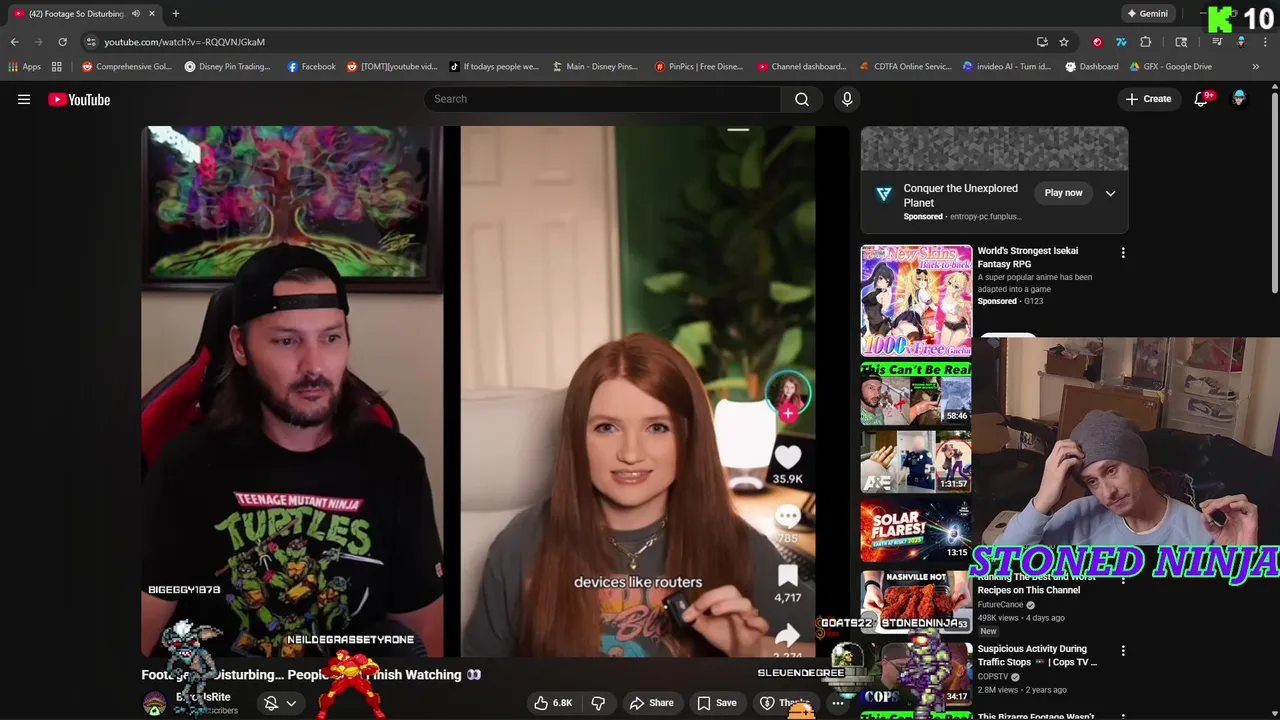This screenshot has width=1280, height=720.
Task: Open more actions ellipsis under video
Action: (x=838, y=703)
